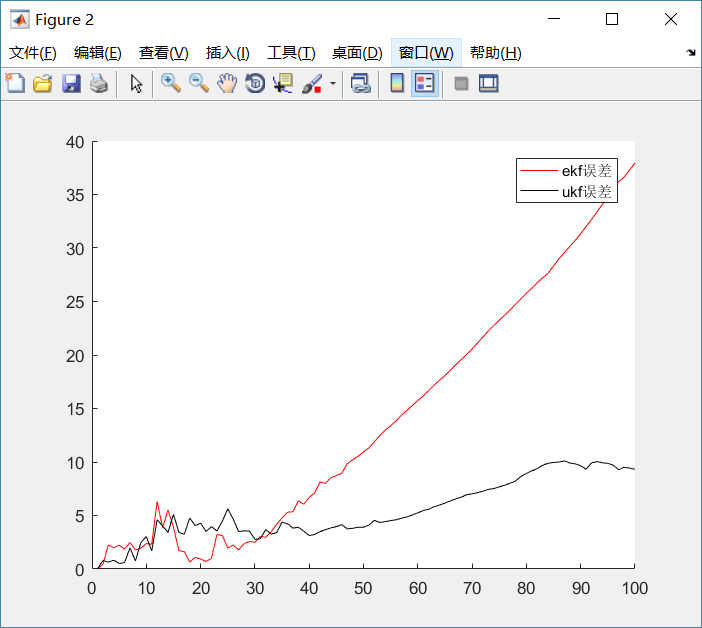This screenshot has height=628, width=702.
Task: Print the figure with the printer icon
Action: pos(99,84)
